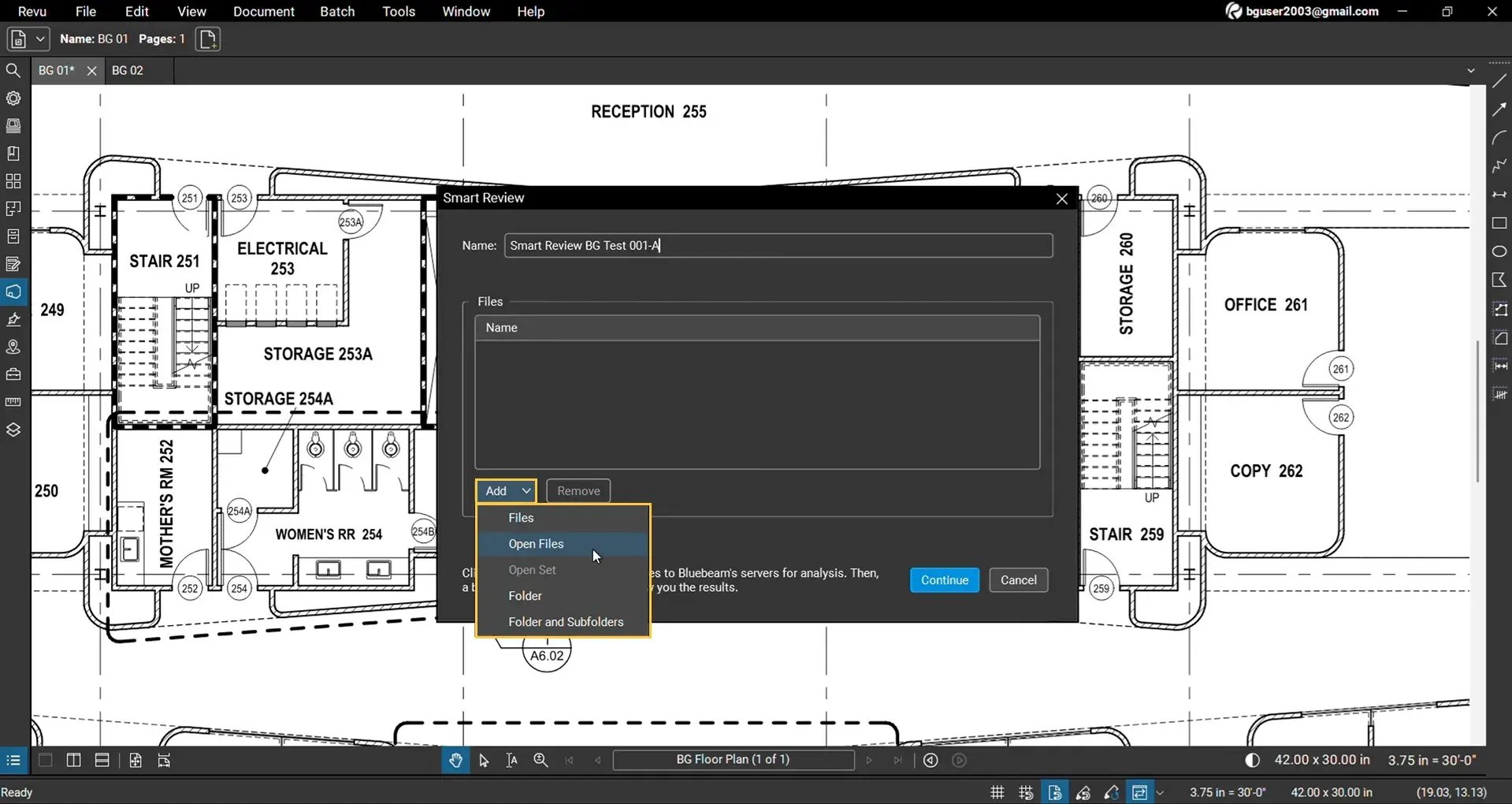Open Sync options dropdown arrow in status bar
The width and height of the screenshot is (1512, 804).
point(1160,792)
